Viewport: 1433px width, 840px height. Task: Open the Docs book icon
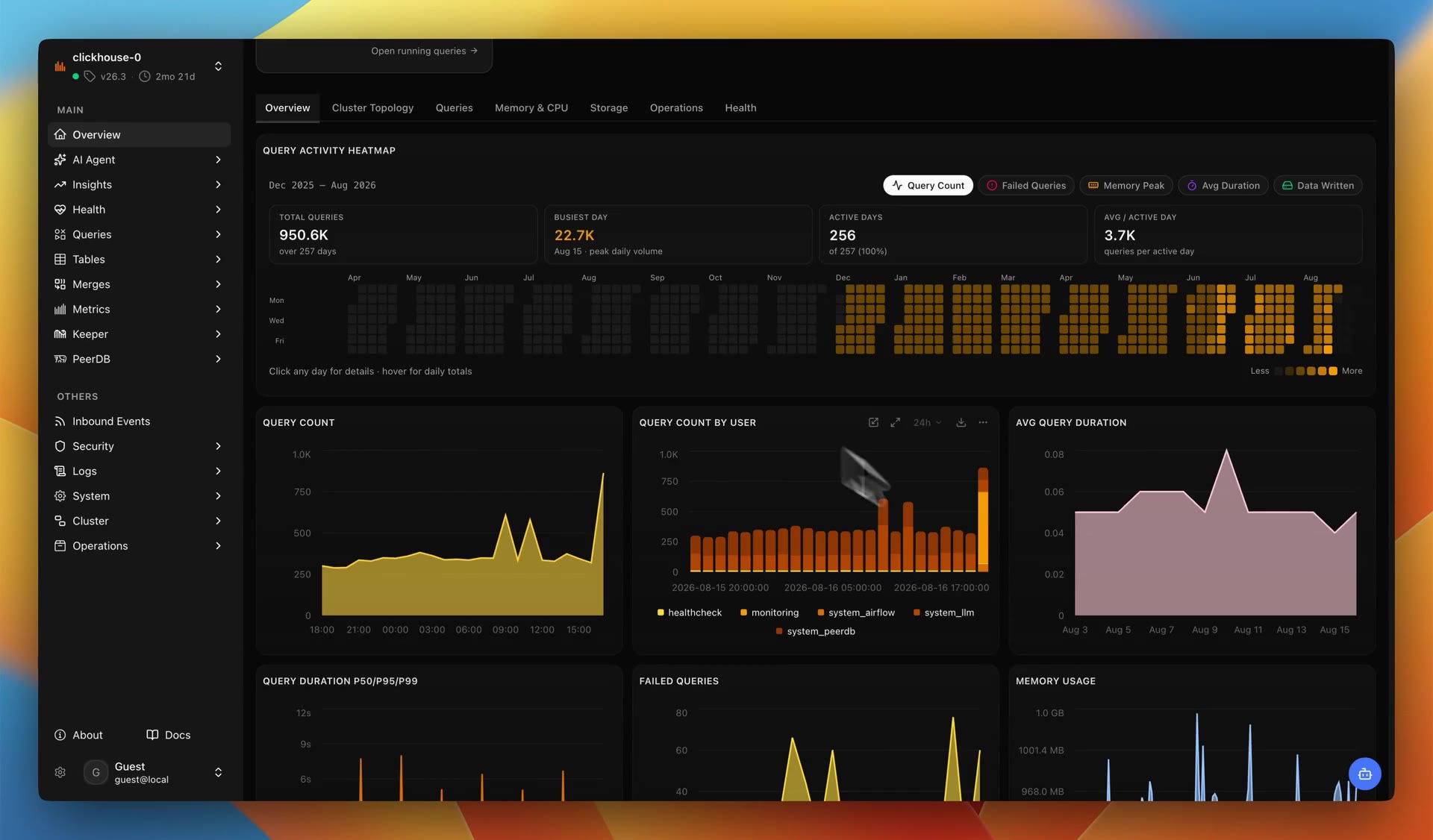pyautogui.click(x=152, y=735)
